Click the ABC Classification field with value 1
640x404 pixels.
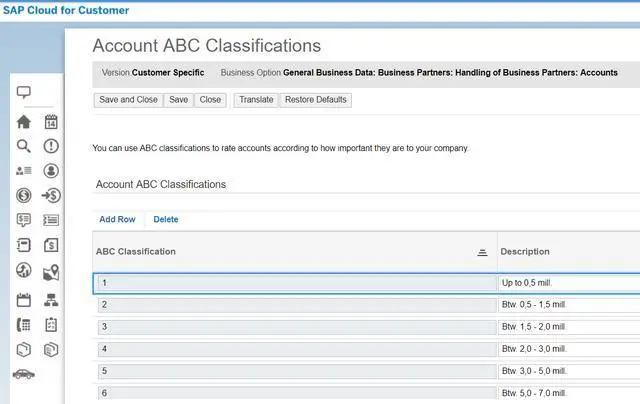click(x=293, y=283)
